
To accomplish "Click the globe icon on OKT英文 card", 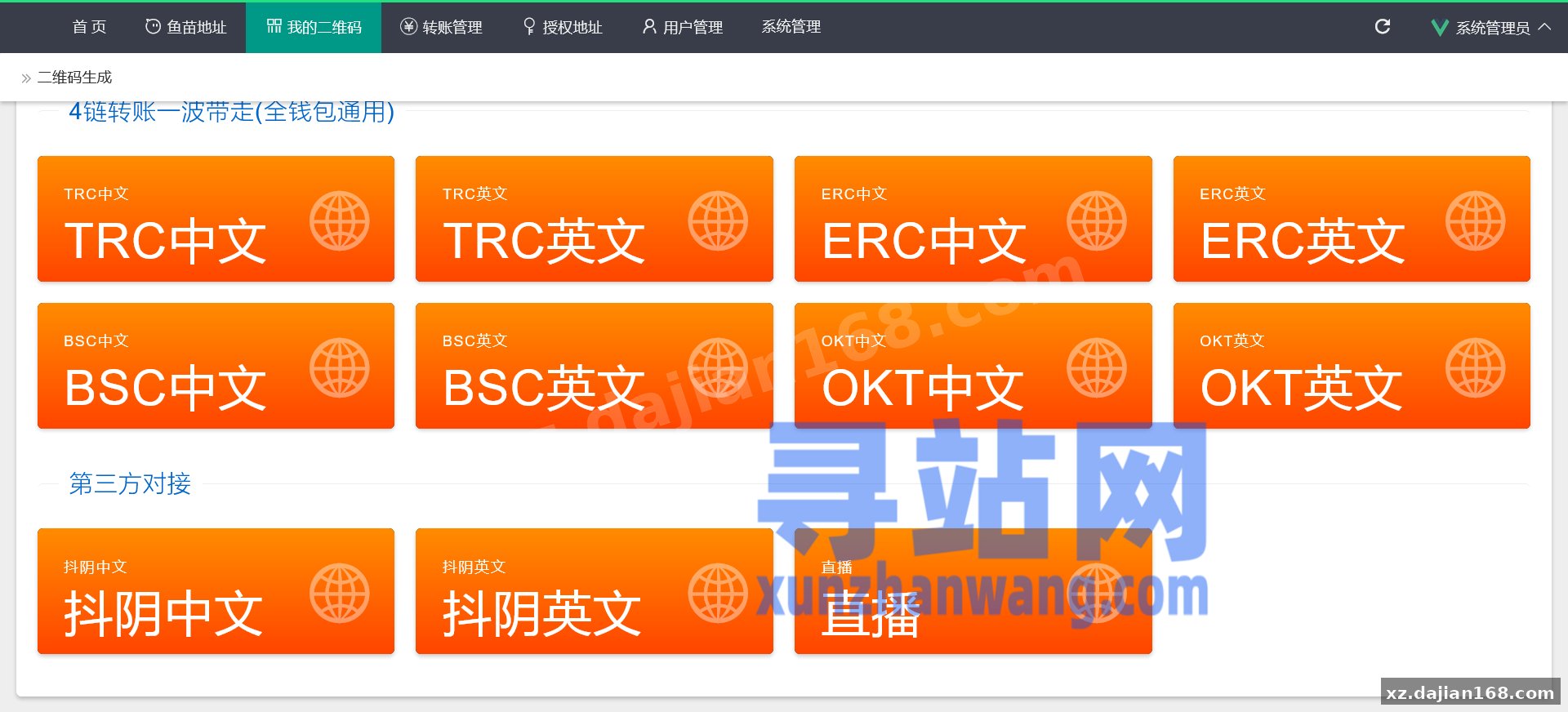I will point(1476,368).
